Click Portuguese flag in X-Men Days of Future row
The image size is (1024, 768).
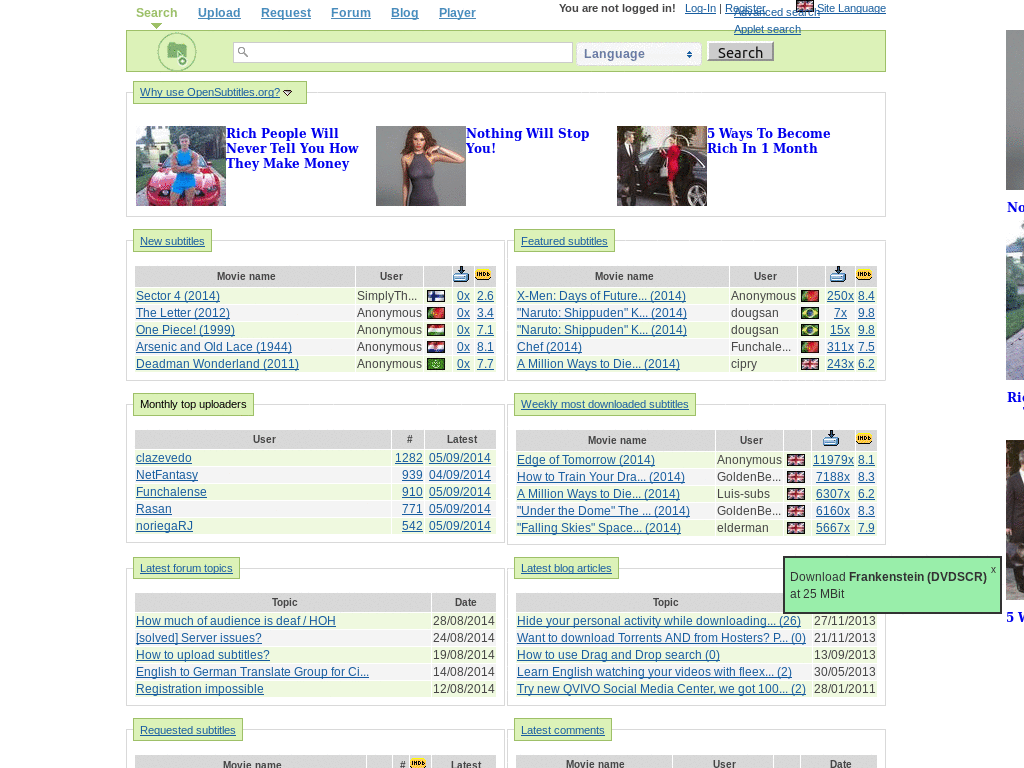coord(810,296)
